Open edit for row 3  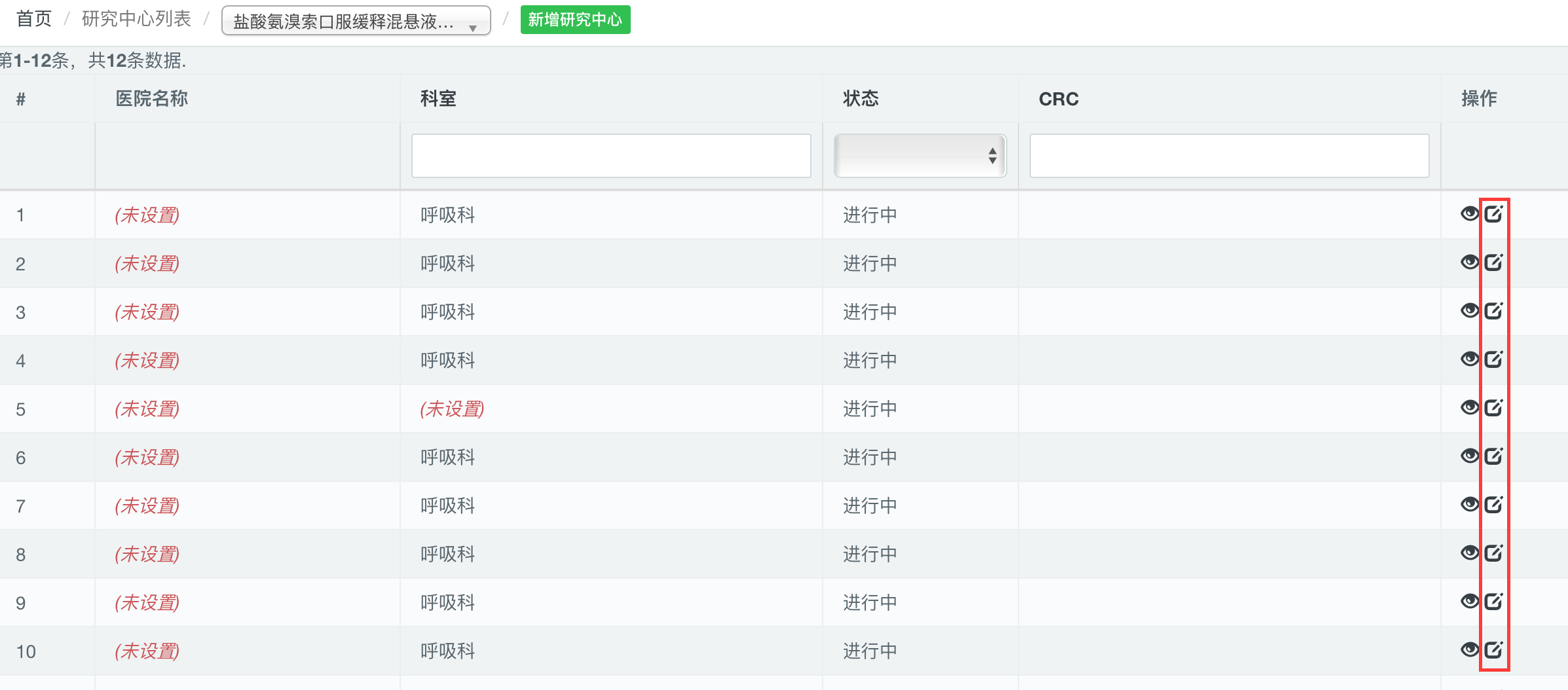point(1493,310)
